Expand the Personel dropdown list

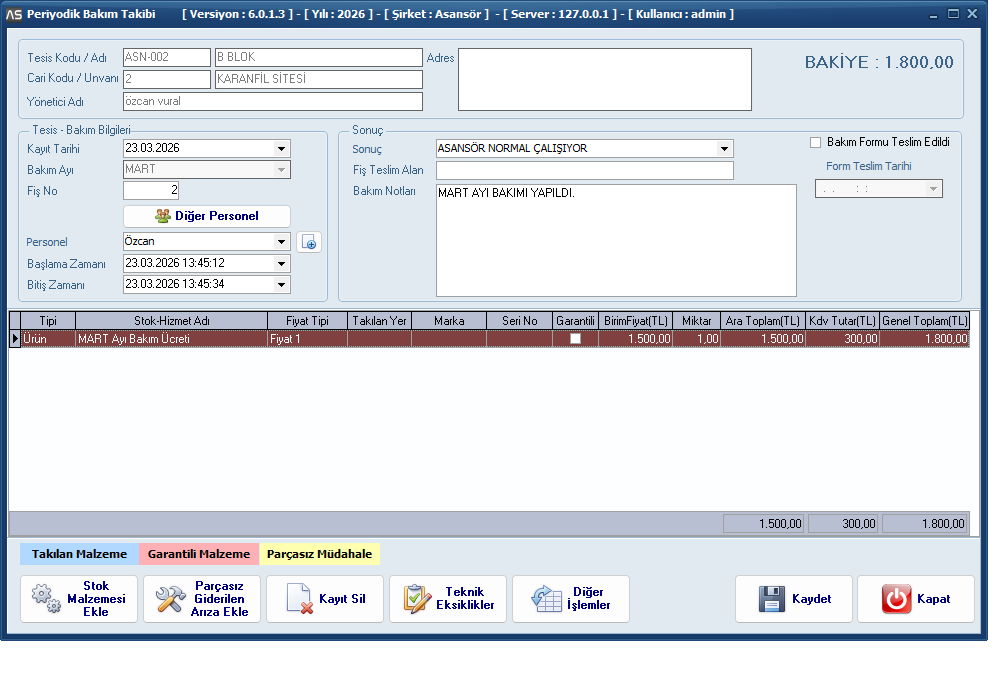point(281,242)
